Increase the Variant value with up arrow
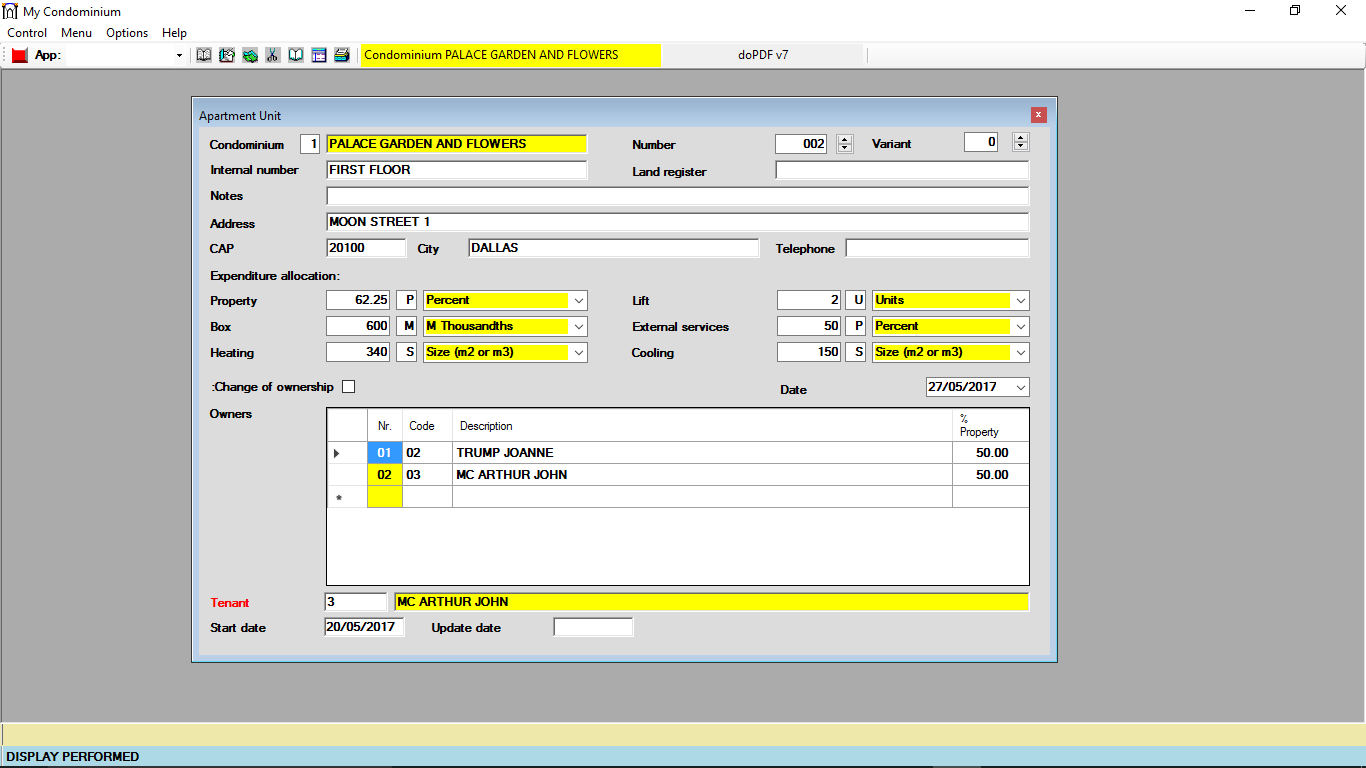The width and height of the screenshot is (1366, 768). [x=1021, y=137]
